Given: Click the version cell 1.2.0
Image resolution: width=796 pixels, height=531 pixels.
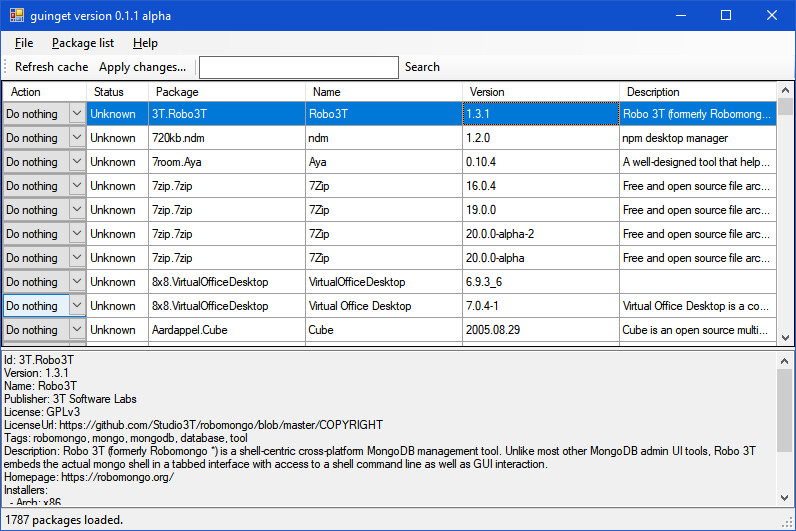Looking at the screenshot, I should tap(541, 138).
